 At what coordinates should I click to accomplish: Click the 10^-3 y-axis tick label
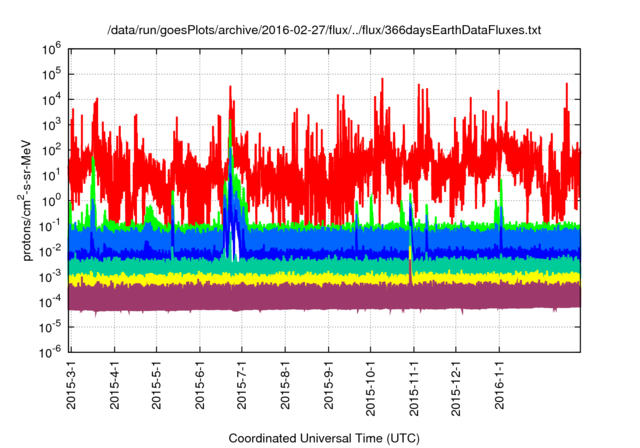pyautogui.click(x=50, y=277)
